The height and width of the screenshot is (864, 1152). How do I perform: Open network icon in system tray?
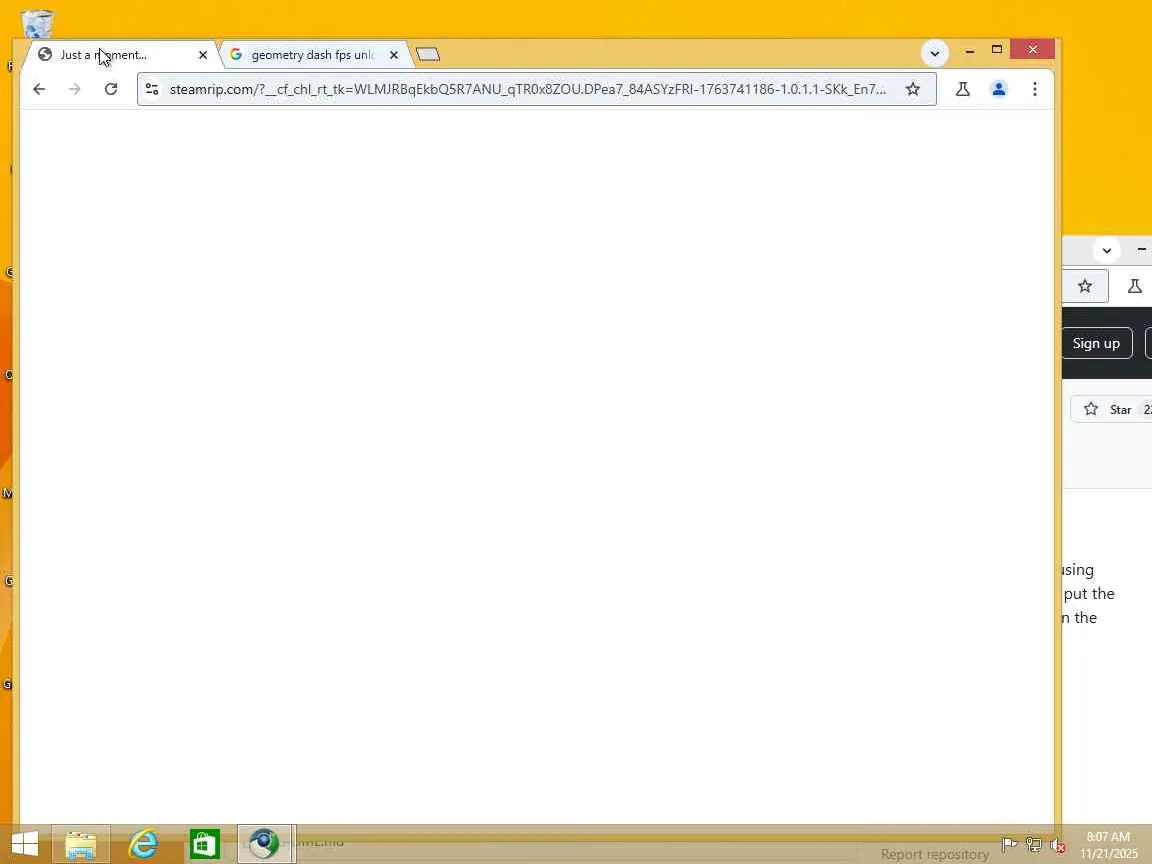1034,845
